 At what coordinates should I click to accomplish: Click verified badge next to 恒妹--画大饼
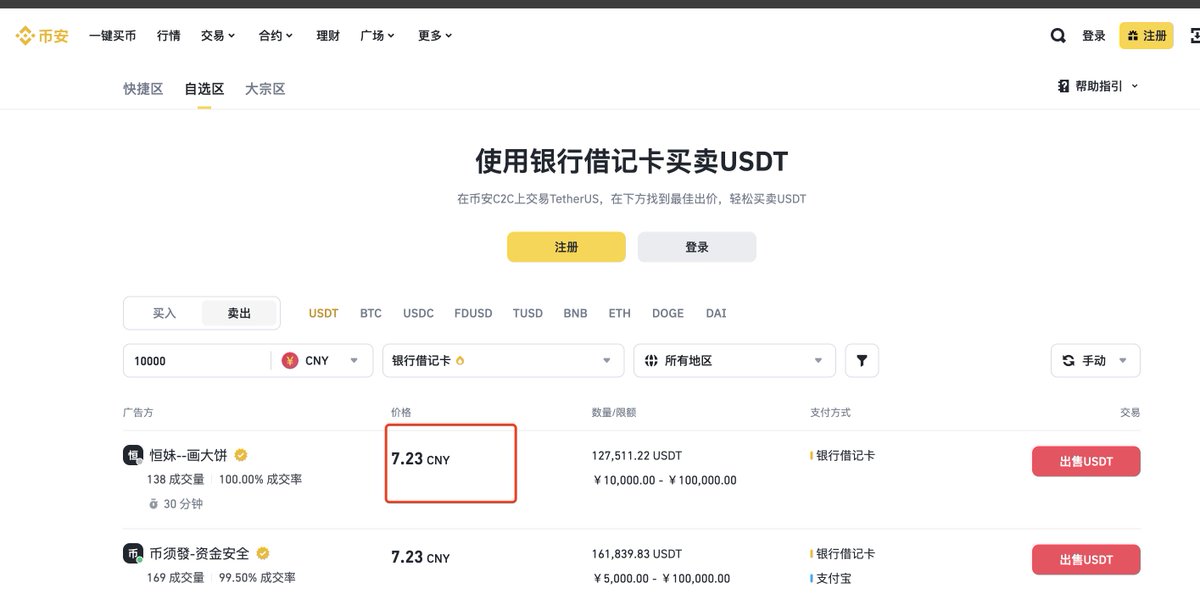pyautogui.click(x=241, y=455)
